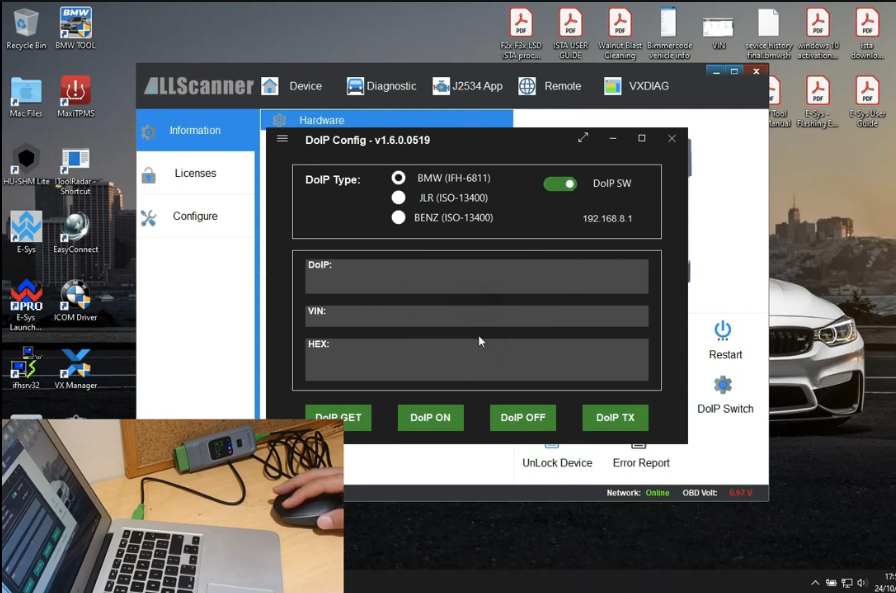Screen dimensions: 896x593
Task: Open the DoIP Config hamburger menu
Action: coord(282,138)
